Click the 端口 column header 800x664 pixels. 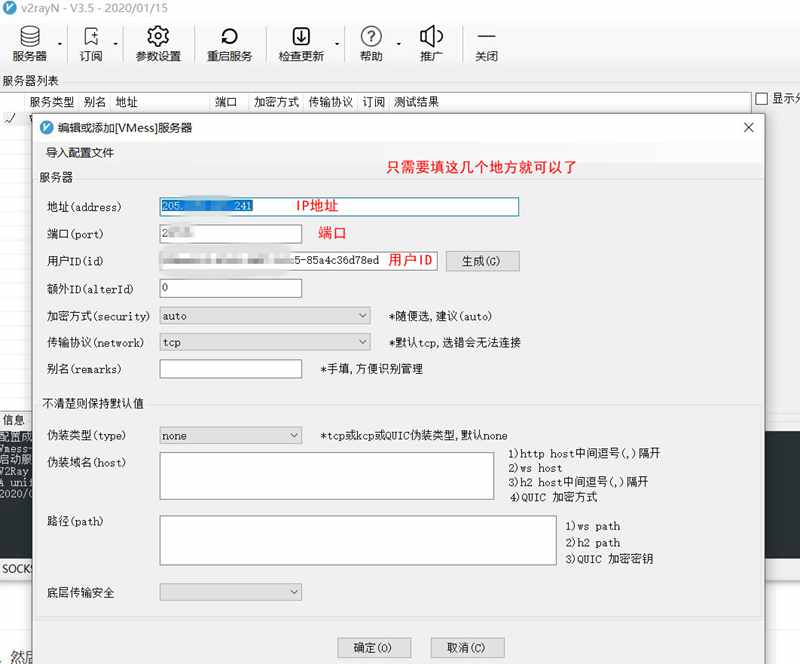pyautogui.click(x=226, y=102)
